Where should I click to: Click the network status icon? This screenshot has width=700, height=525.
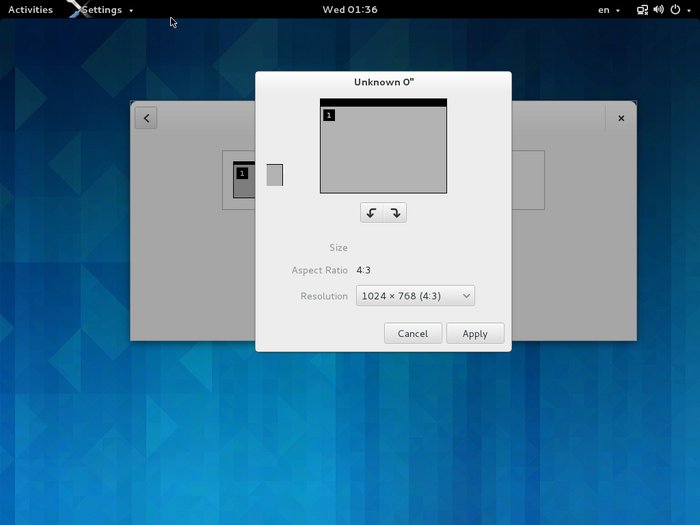point(642,10)
